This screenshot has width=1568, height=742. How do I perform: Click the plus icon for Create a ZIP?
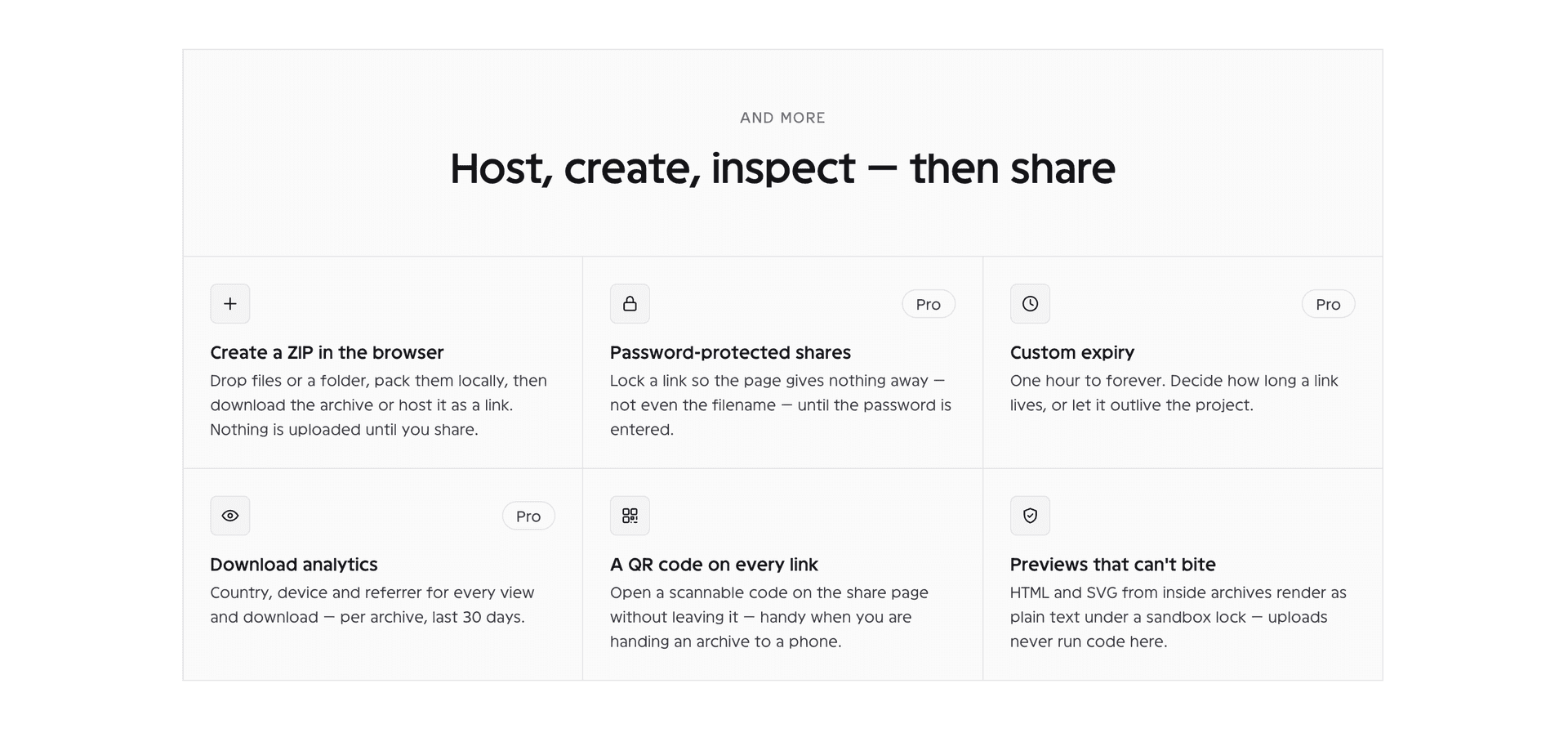point(230,304)
